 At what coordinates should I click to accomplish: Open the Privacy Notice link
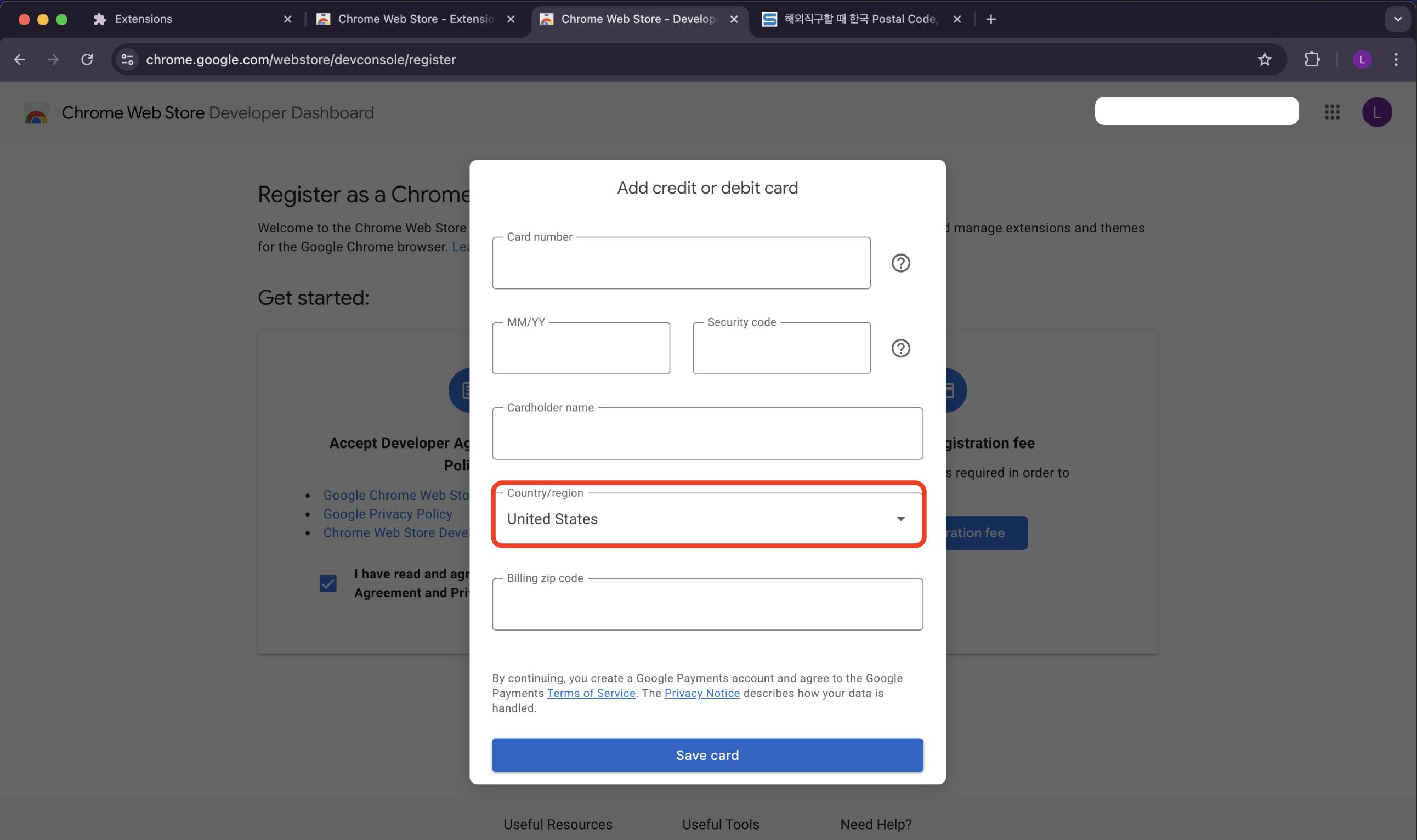pos(701,693)
